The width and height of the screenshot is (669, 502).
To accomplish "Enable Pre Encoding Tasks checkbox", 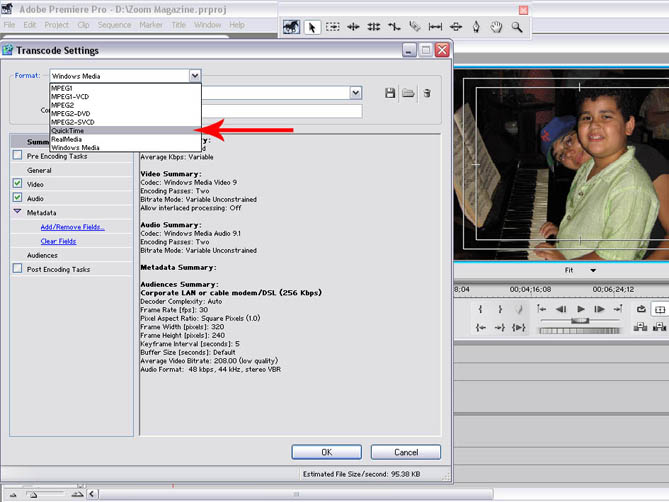I will click(x=17, y=156).
